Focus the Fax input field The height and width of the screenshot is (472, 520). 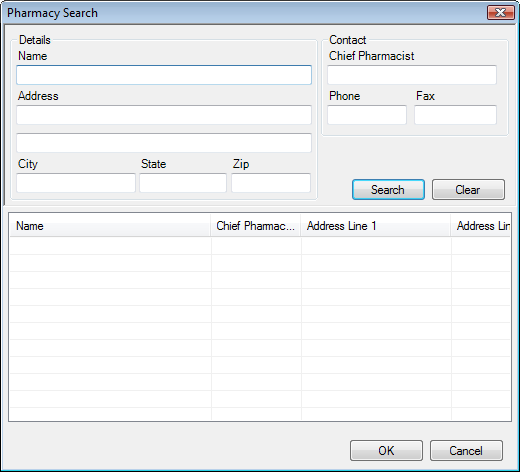click(x=455, y=115)
